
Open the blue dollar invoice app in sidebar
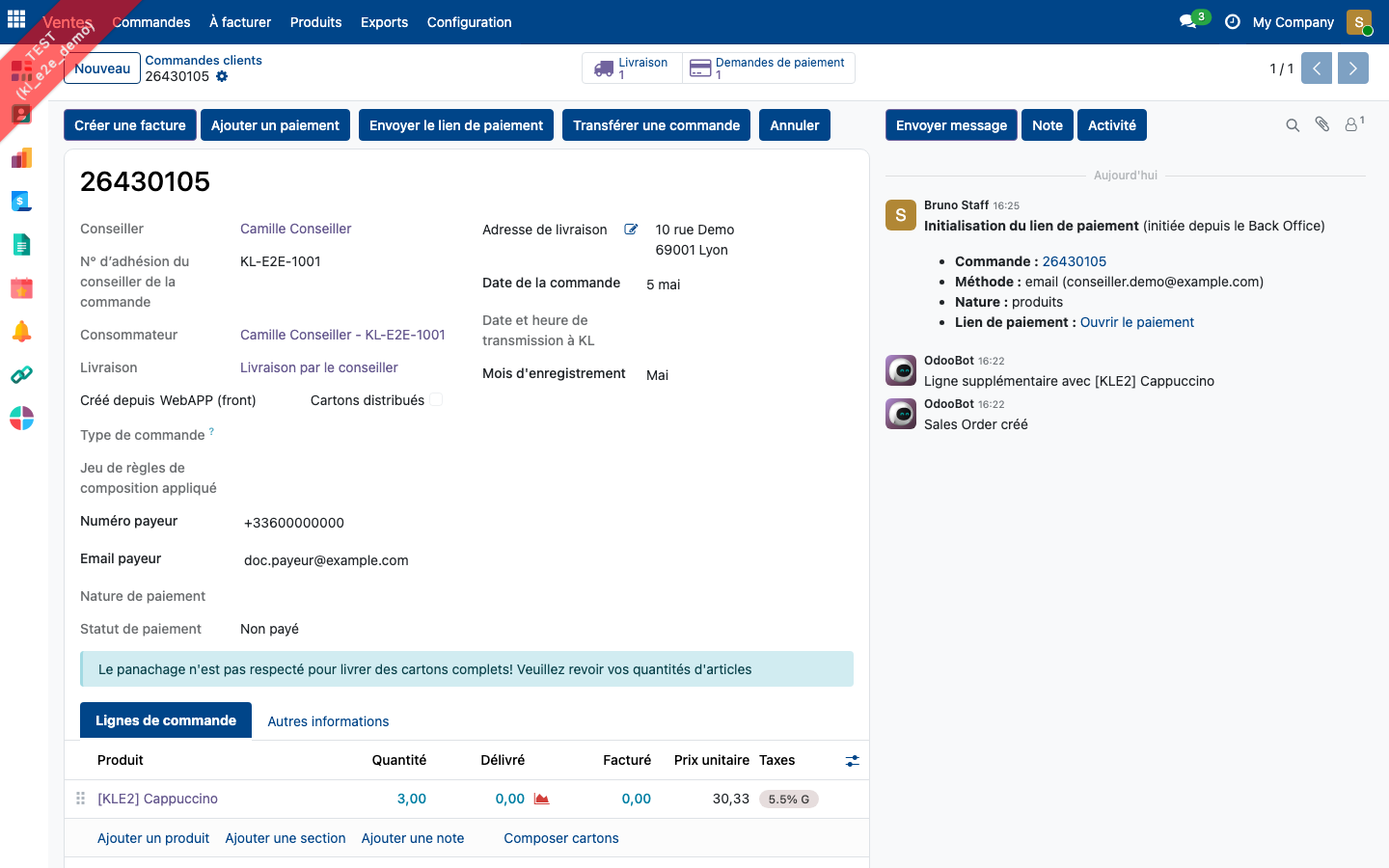coord(21,201)
